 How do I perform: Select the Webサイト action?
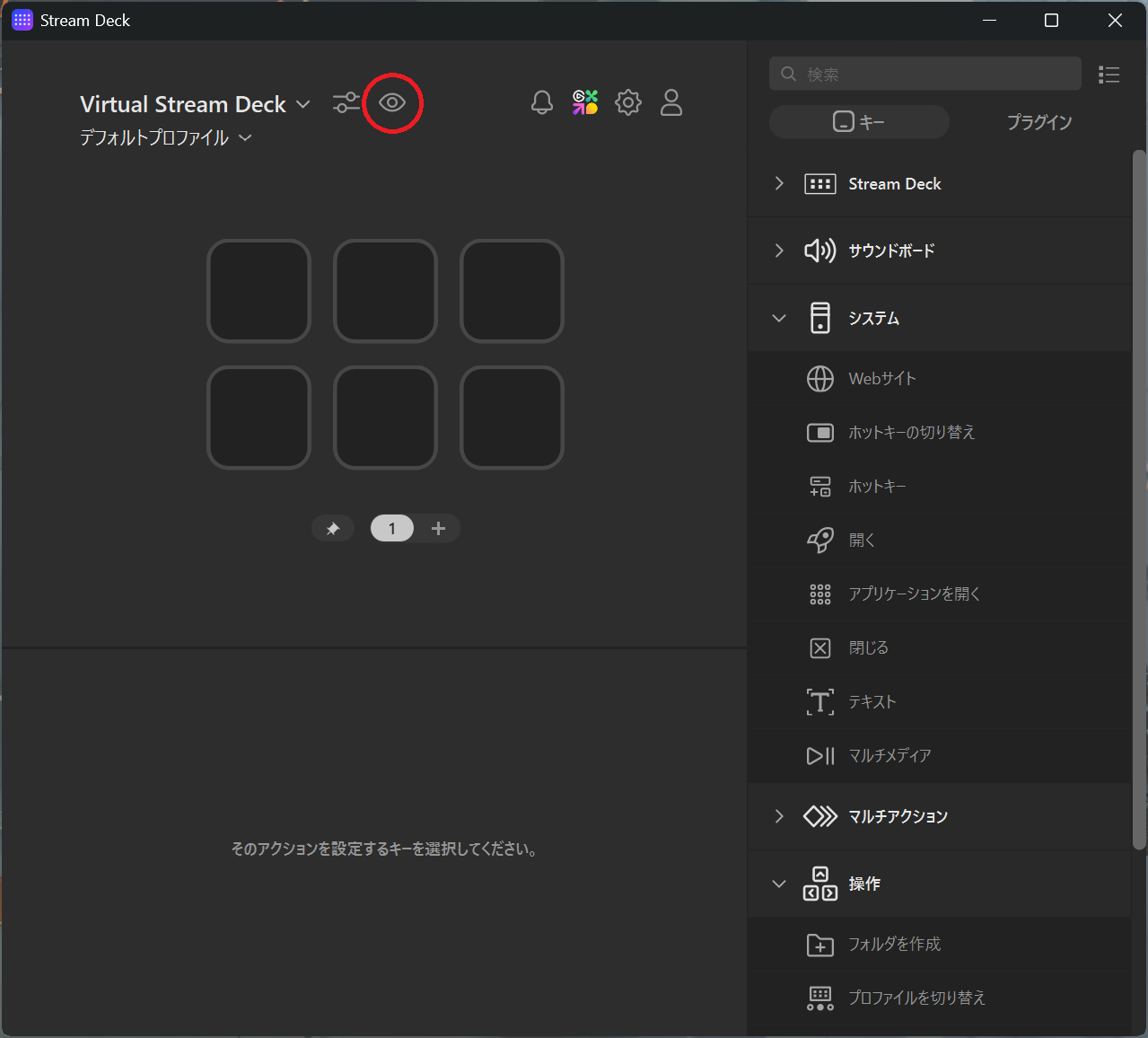pos(939,379)
